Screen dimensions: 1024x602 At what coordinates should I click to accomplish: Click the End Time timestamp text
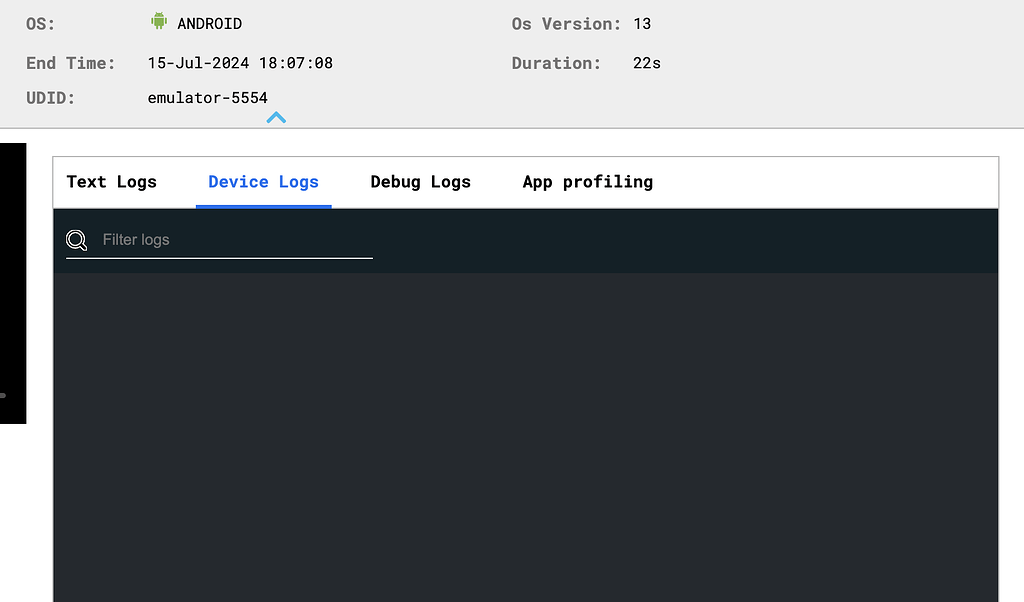pos(240,62)
